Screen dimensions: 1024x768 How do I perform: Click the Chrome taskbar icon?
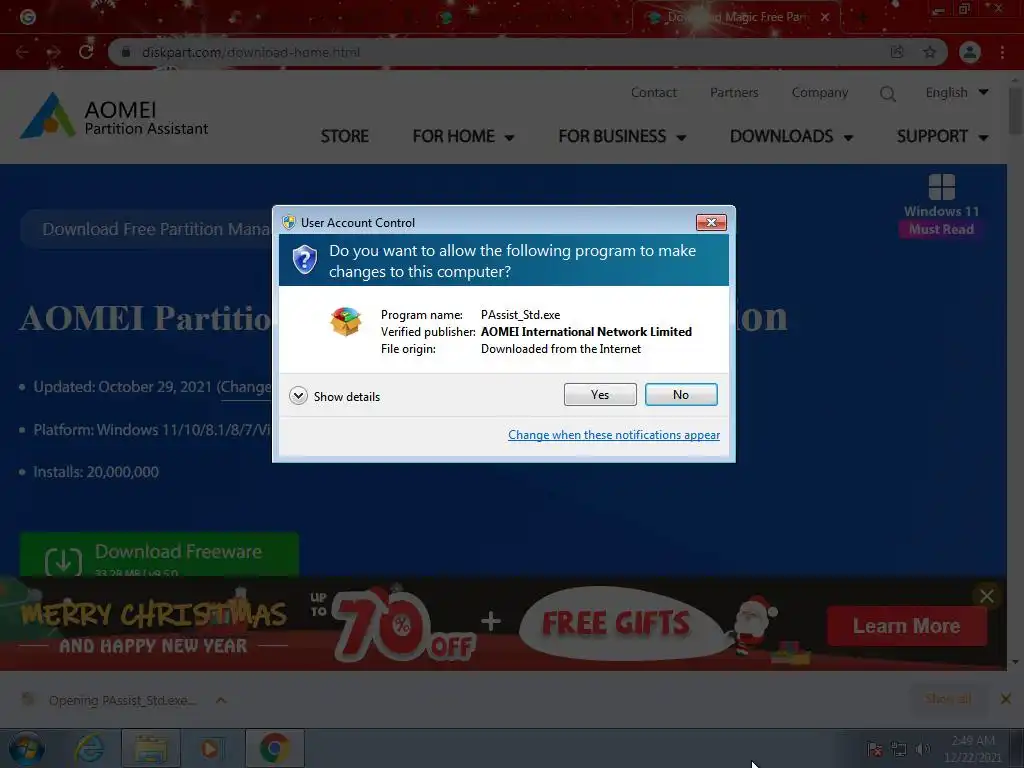click(x=274, y=748)
